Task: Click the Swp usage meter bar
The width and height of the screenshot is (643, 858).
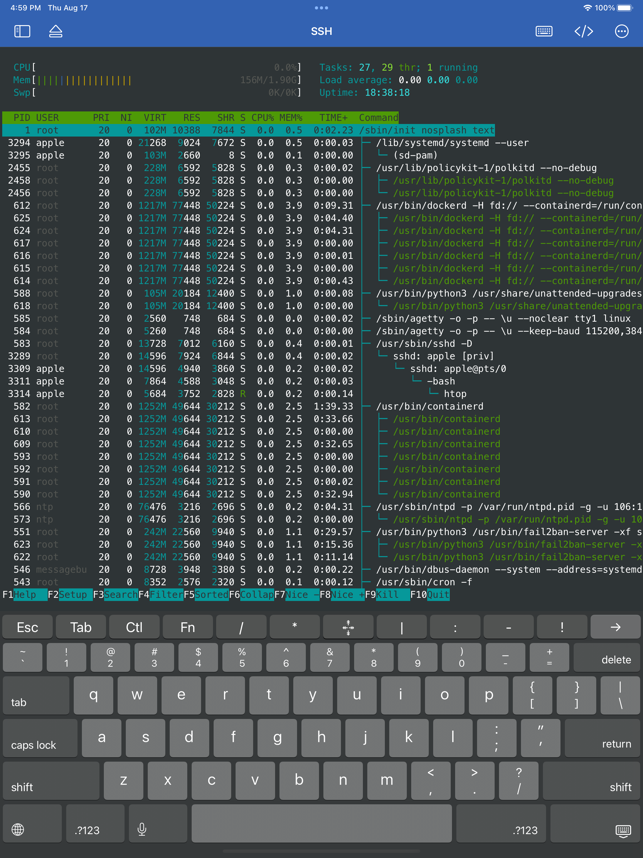Action: pos(158,92)
